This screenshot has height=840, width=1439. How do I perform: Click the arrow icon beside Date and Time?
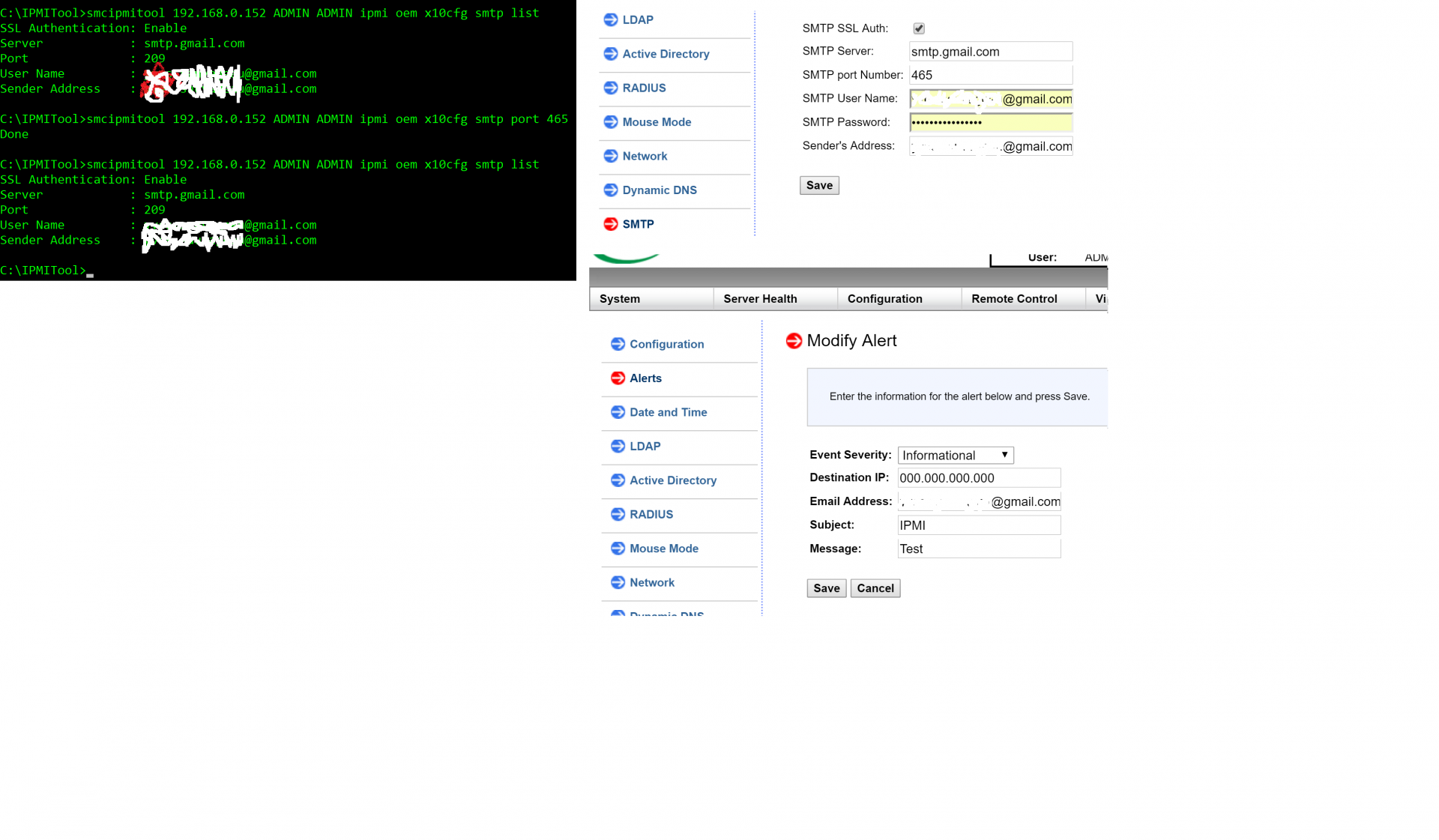[618, 412]
